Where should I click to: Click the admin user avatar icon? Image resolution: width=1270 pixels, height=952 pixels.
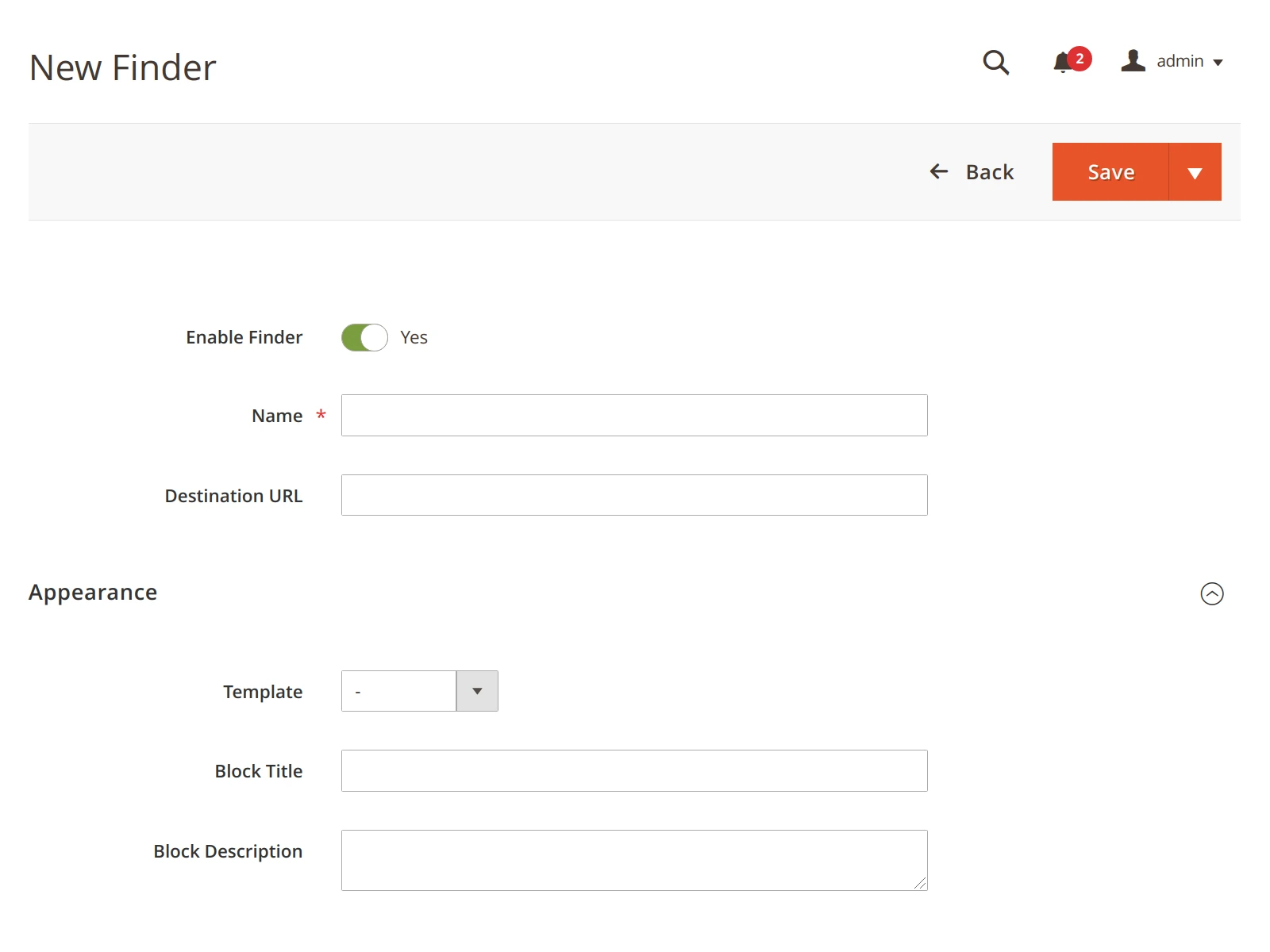(x=1133, y=61)
